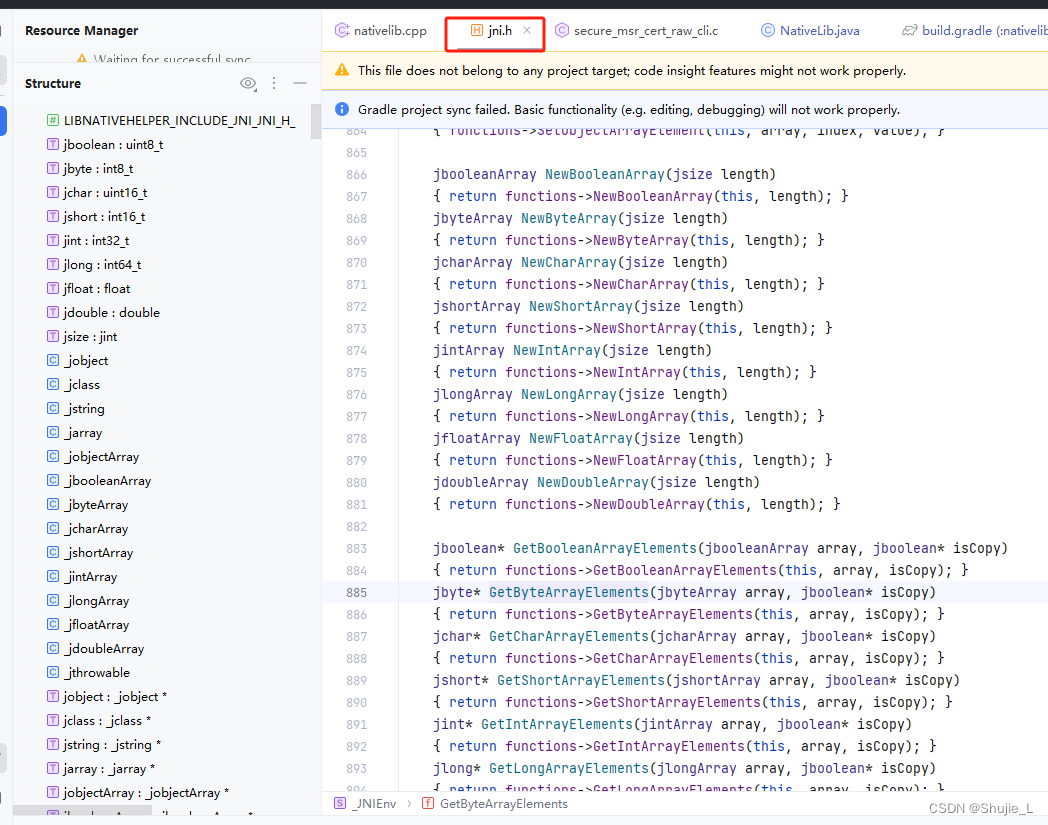Open the secure_msr_cert_raw_cli.c tab
This screenshot has height=825, width=1048.
[x=637, y=31]
